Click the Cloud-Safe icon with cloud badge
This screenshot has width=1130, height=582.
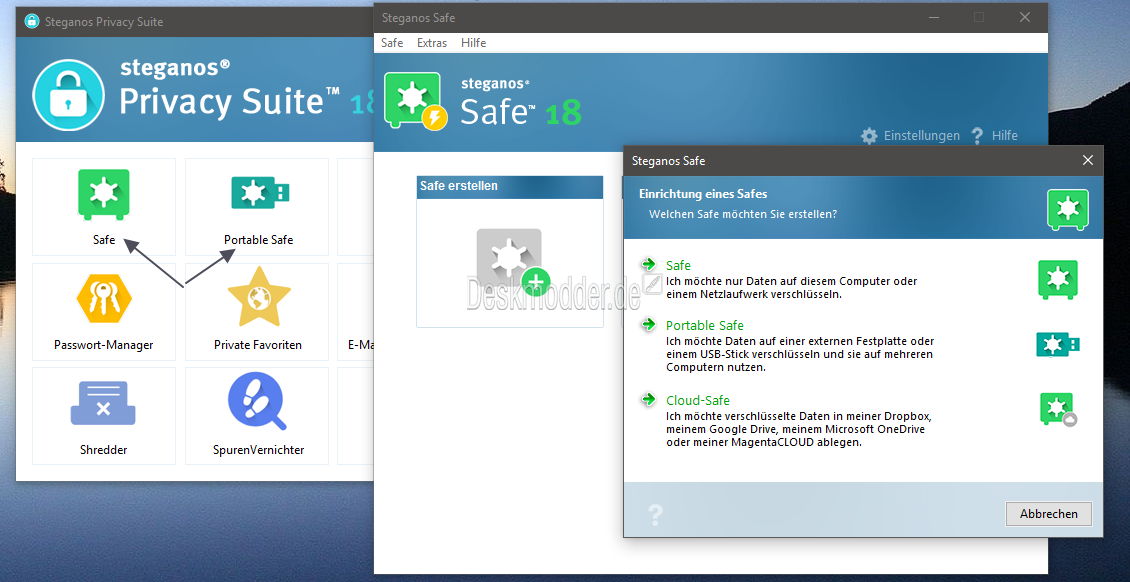tap(1058, 409)
